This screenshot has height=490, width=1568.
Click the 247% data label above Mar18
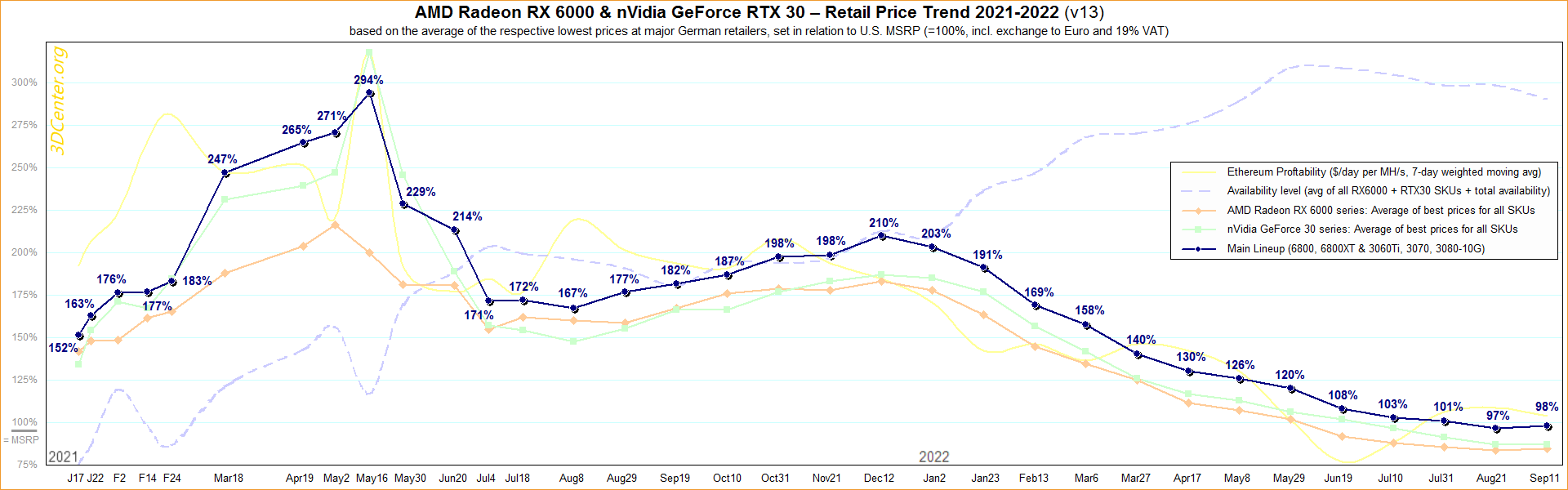[222, 159]
